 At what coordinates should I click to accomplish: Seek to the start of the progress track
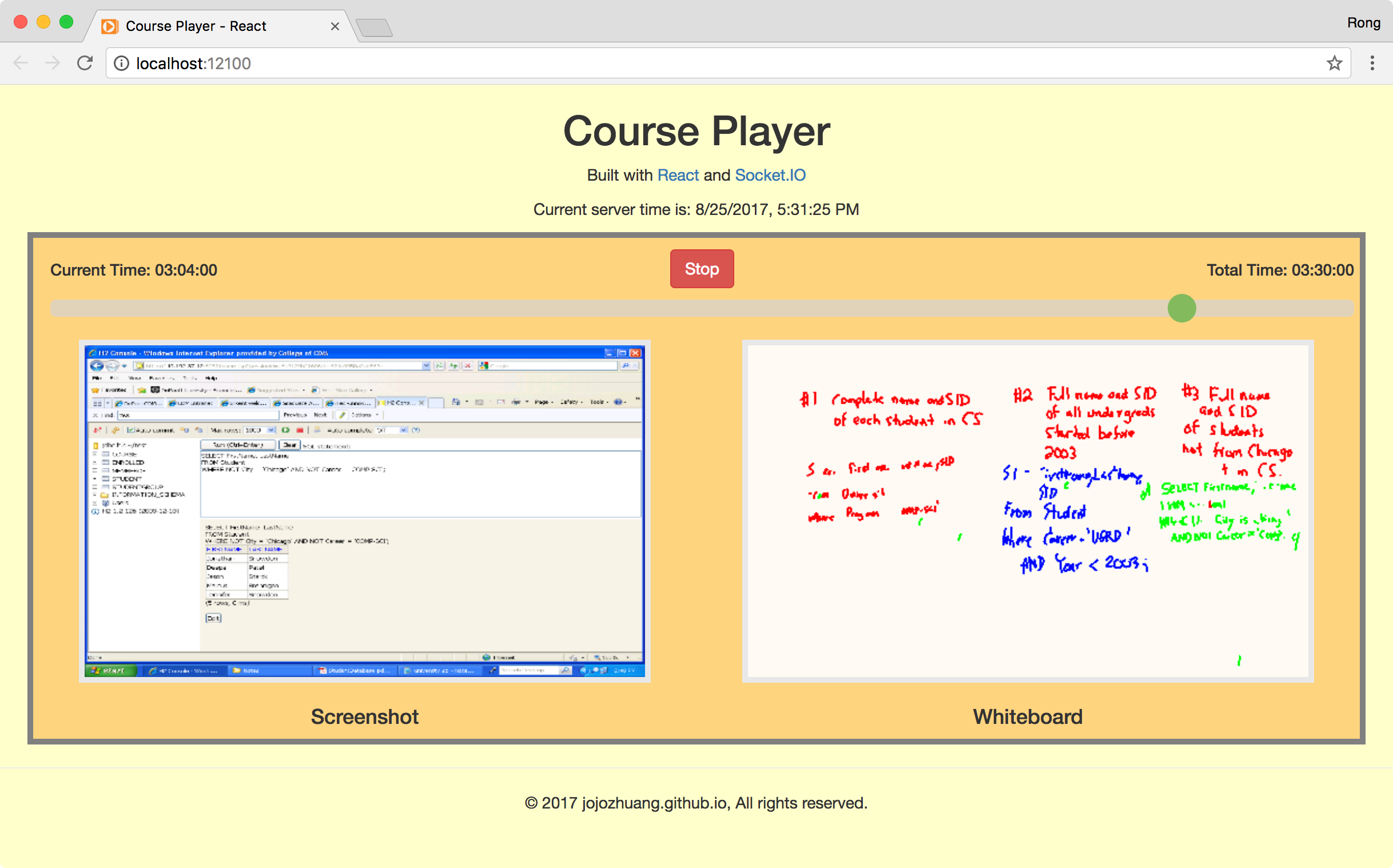[x=53, y=309]
